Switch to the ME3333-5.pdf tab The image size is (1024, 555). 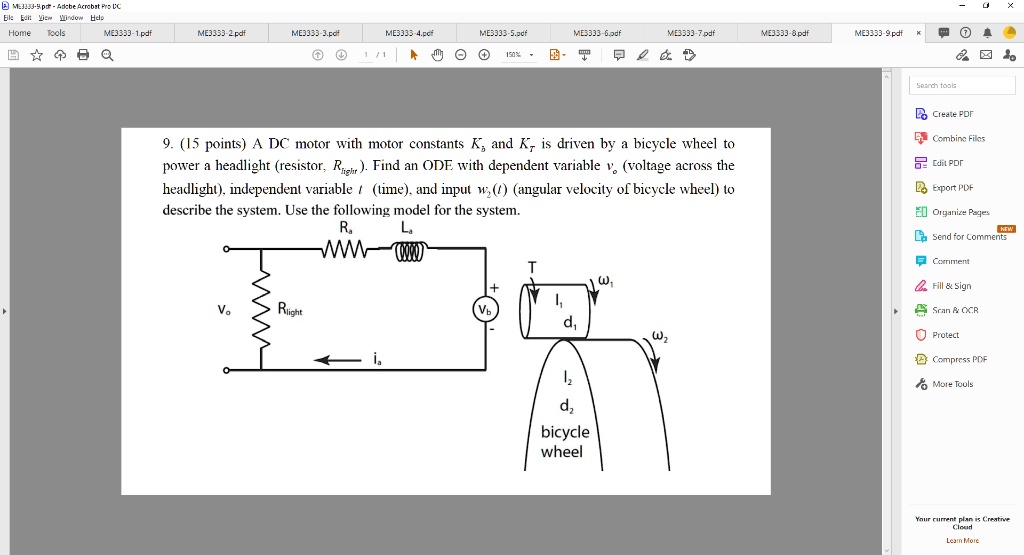503,33
